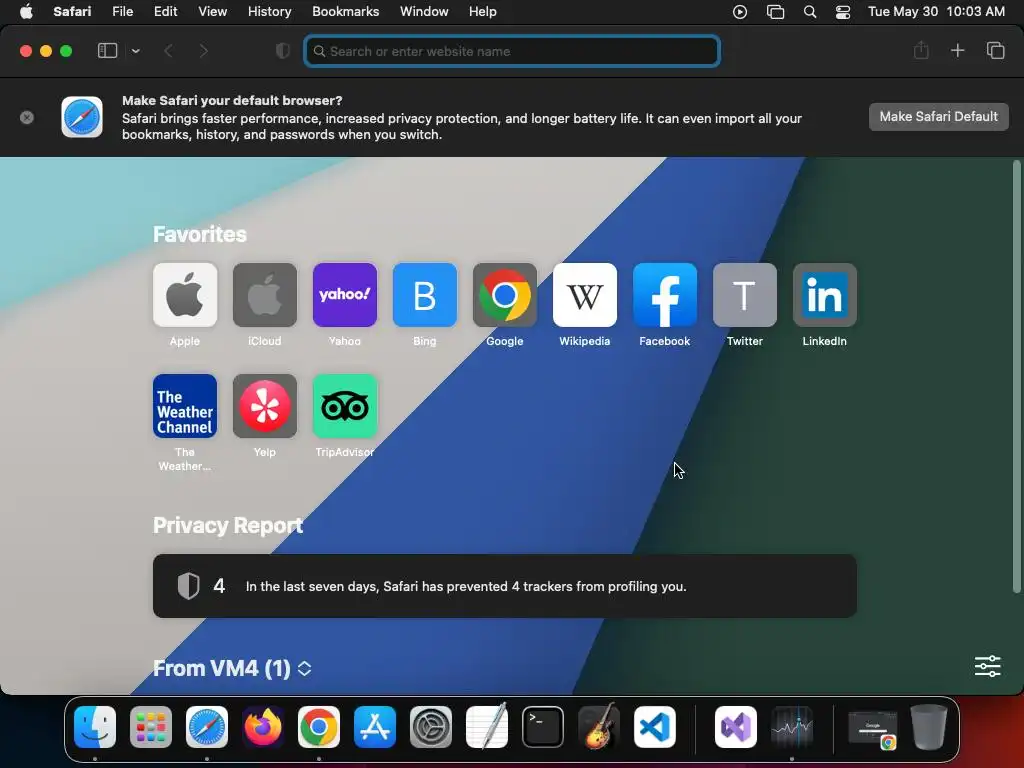Open the Bookmarks menu

[x=345, y=11]
